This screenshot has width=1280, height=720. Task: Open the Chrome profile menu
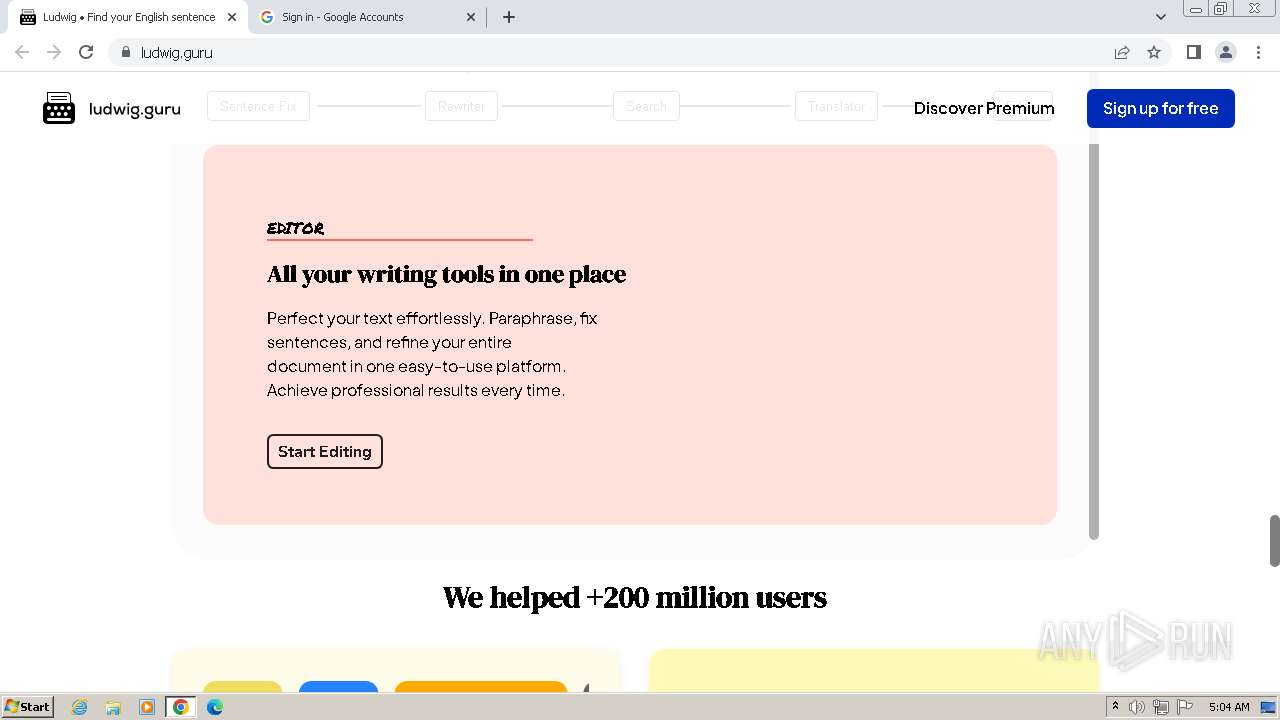point(1226,52)
